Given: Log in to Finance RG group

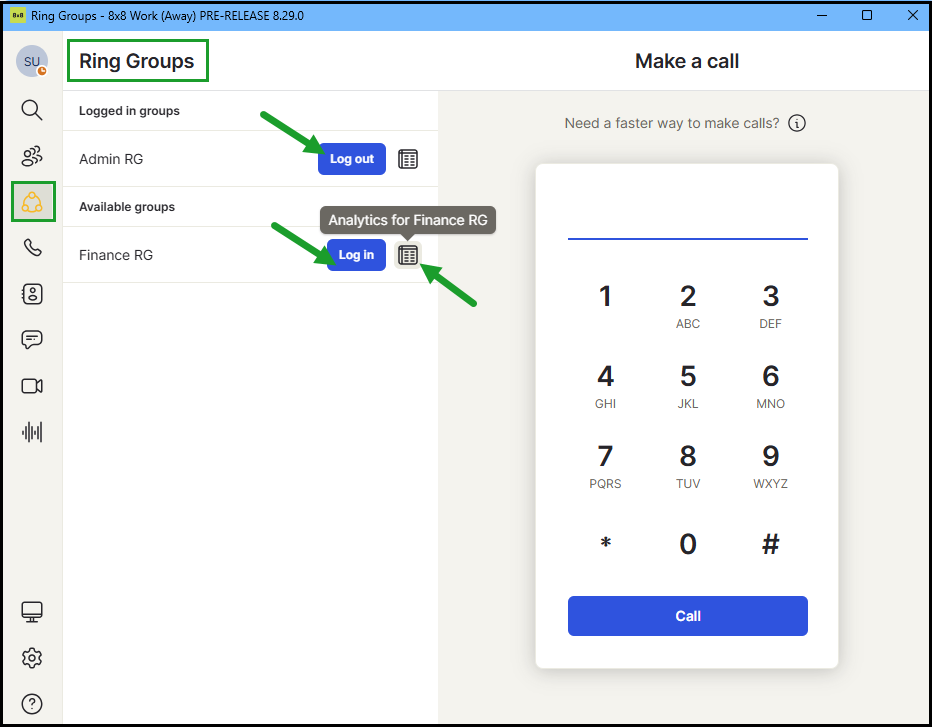Looking at the screenshot, I should [x=356, y=255].
